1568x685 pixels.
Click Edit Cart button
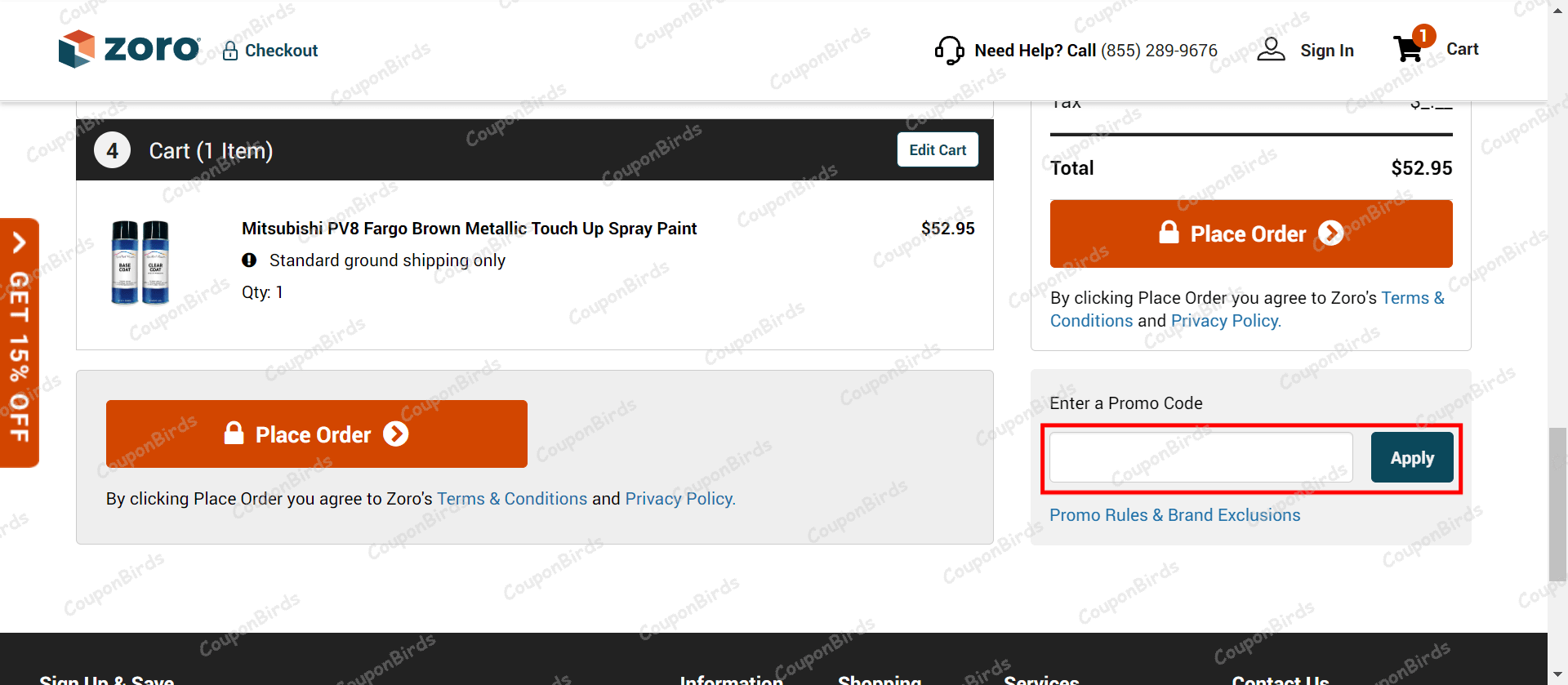pos(938,150)
